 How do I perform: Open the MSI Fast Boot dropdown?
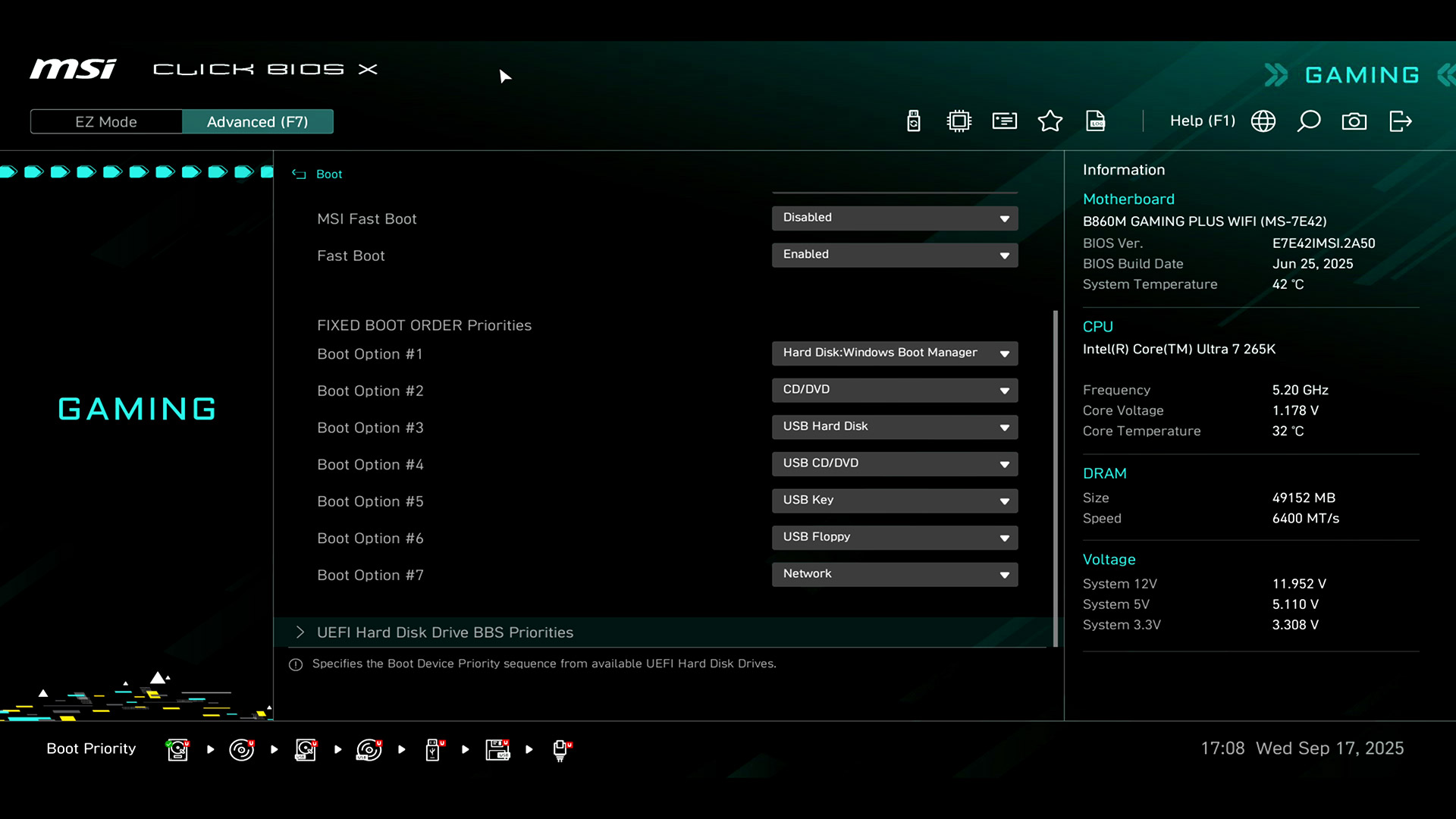(895, 218)
